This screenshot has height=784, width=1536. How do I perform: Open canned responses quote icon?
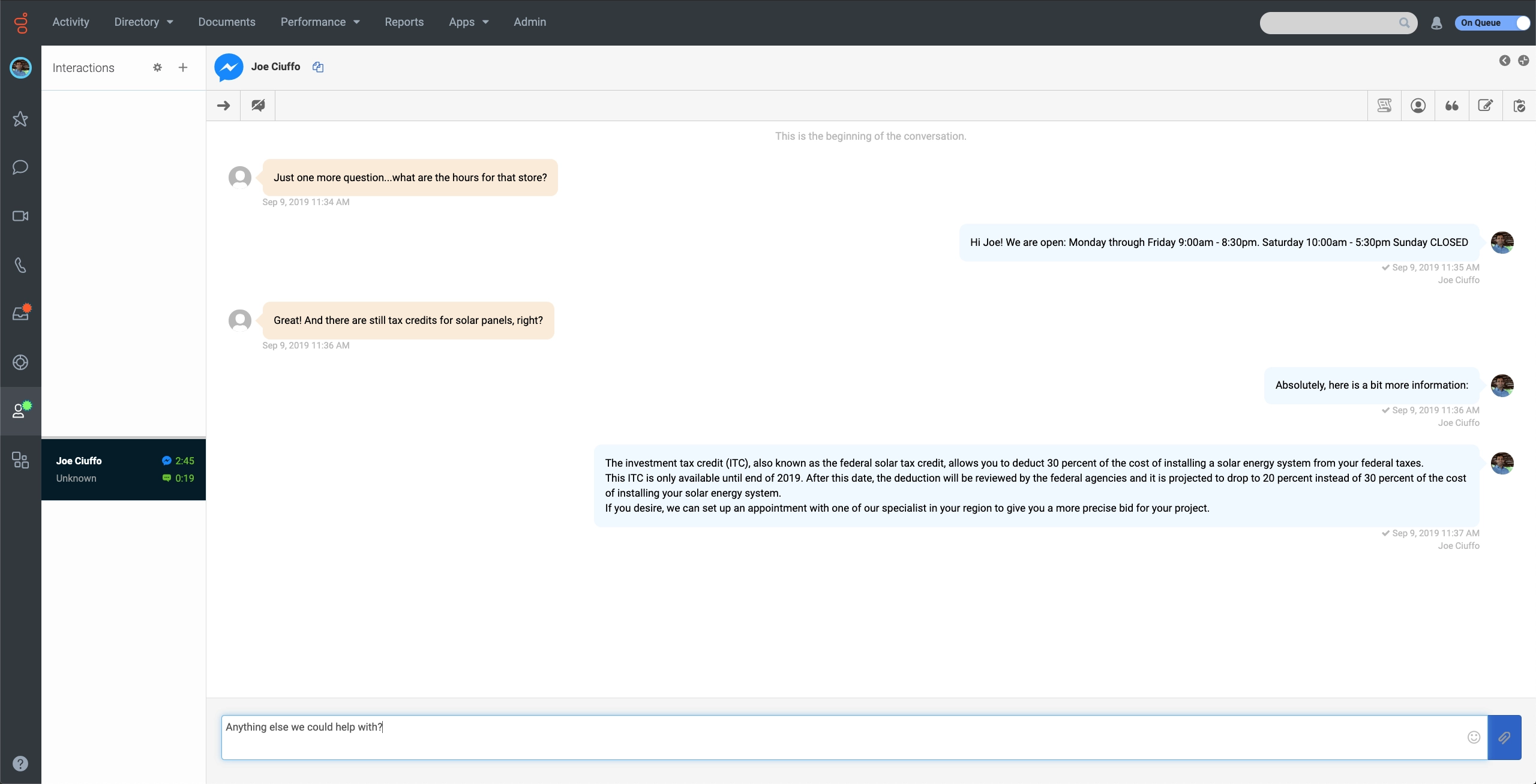point(1451,106)
